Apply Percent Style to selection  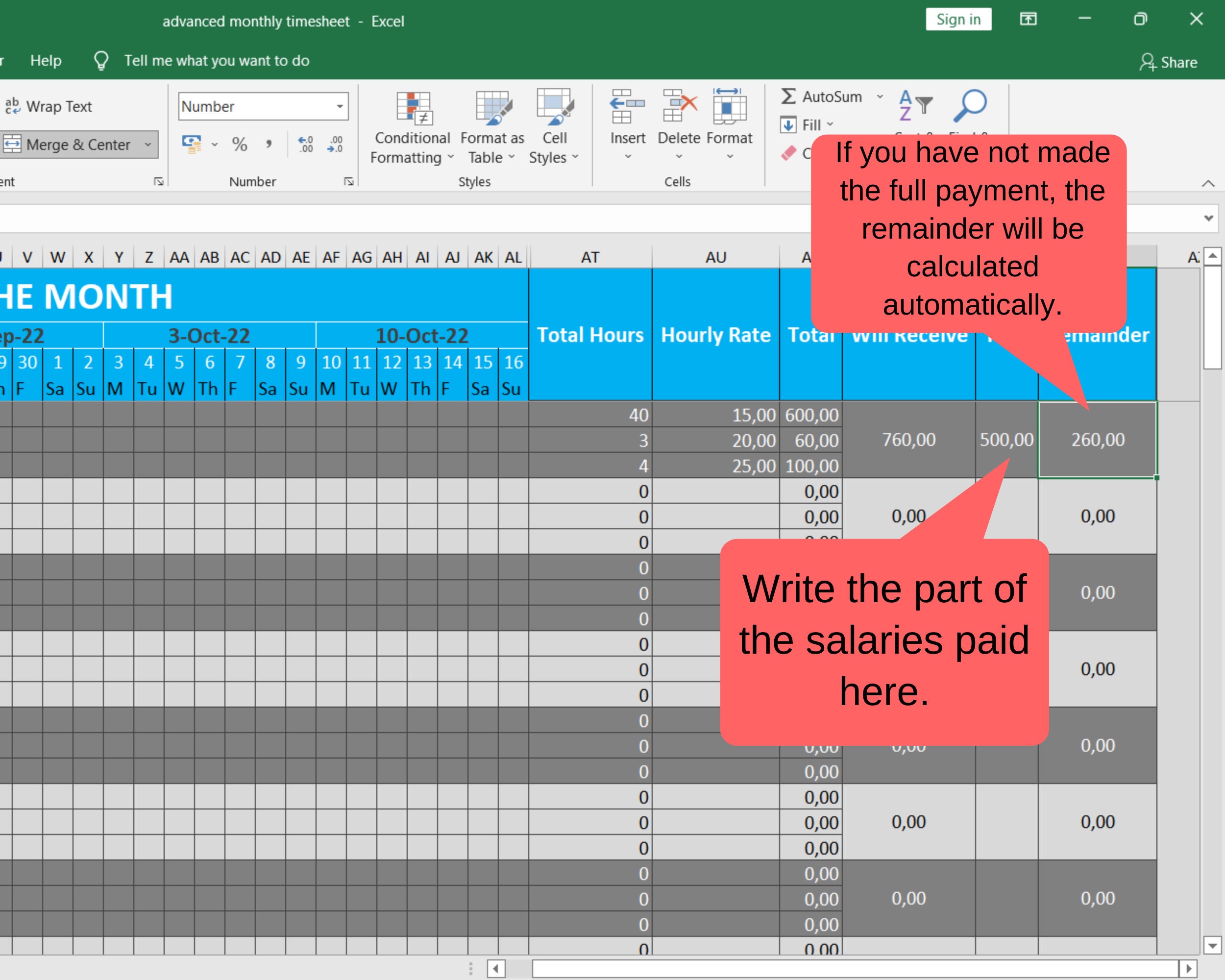tap(240, 144)
